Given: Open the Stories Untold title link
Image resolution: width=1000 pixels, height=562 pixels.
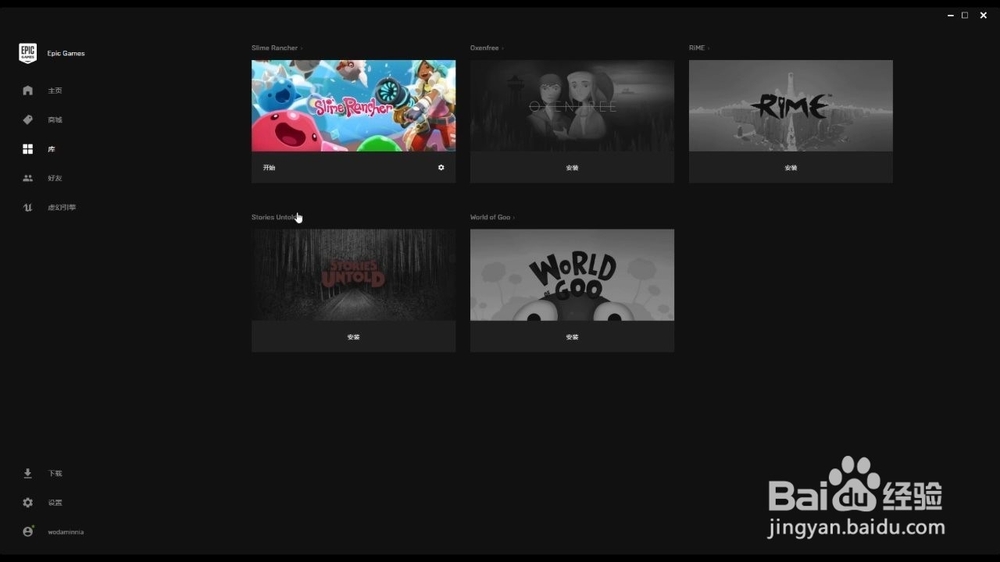Looking at the screenshot, I should tap(274, 217).
